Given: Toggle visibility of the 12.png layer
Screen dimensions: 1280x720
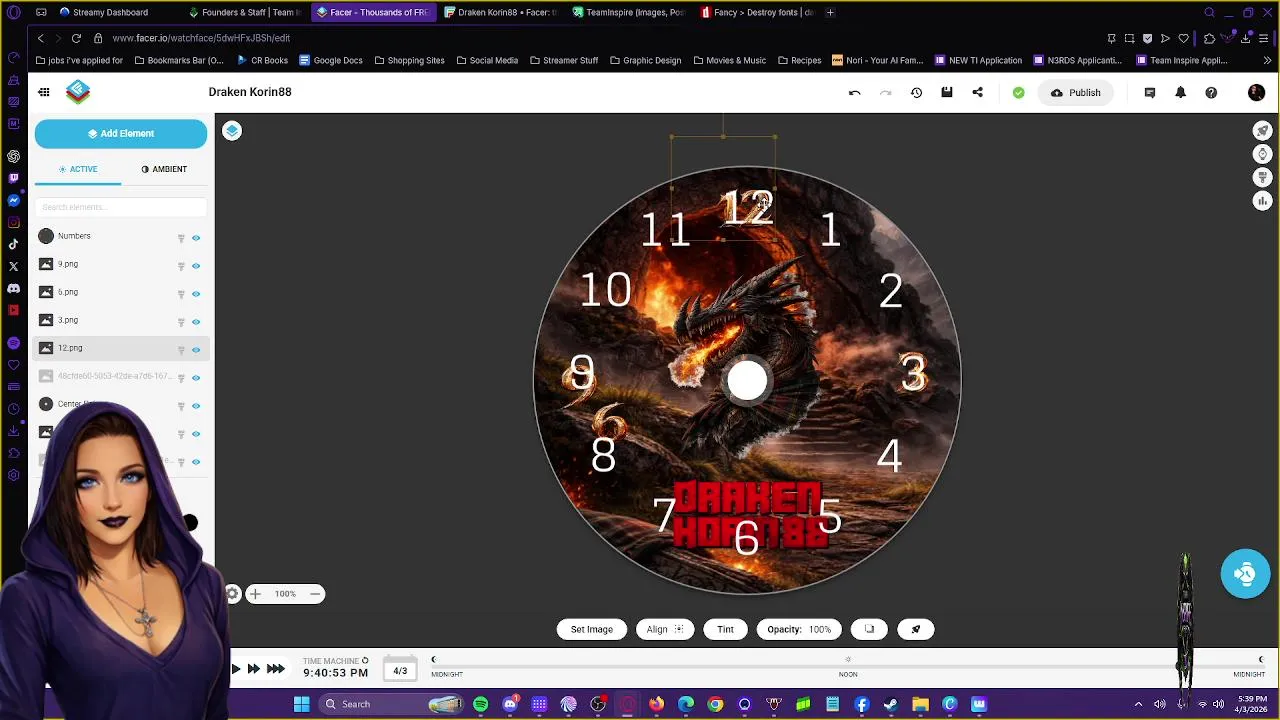Looking at the screenshot, I should coord(196,350).
